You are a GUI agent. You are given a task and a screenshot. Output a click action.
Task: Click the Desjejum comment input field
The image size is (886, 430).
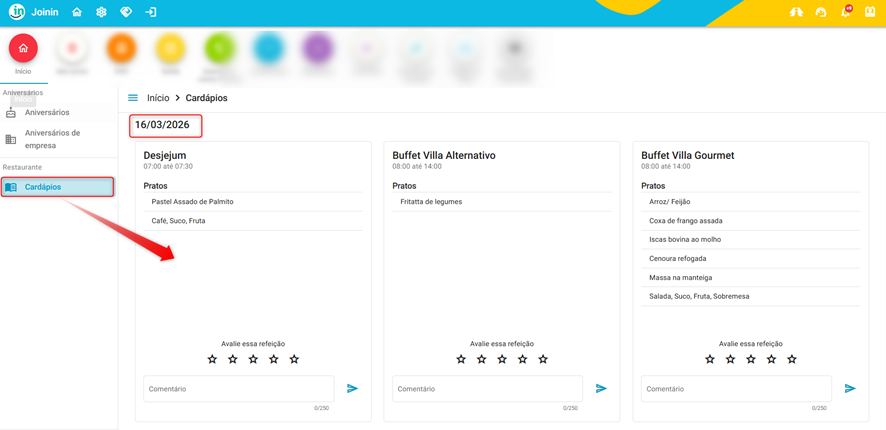(x=238, y=388)
